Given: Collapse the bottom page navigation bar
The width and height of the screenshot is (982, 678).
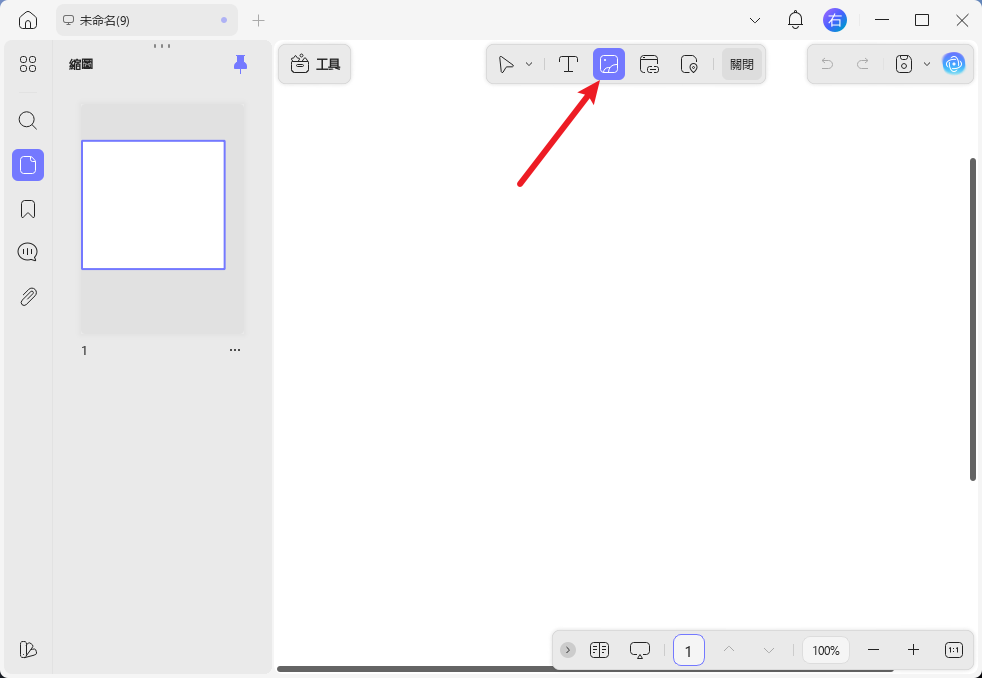Looking at the screenshot, I should point(568,650).
